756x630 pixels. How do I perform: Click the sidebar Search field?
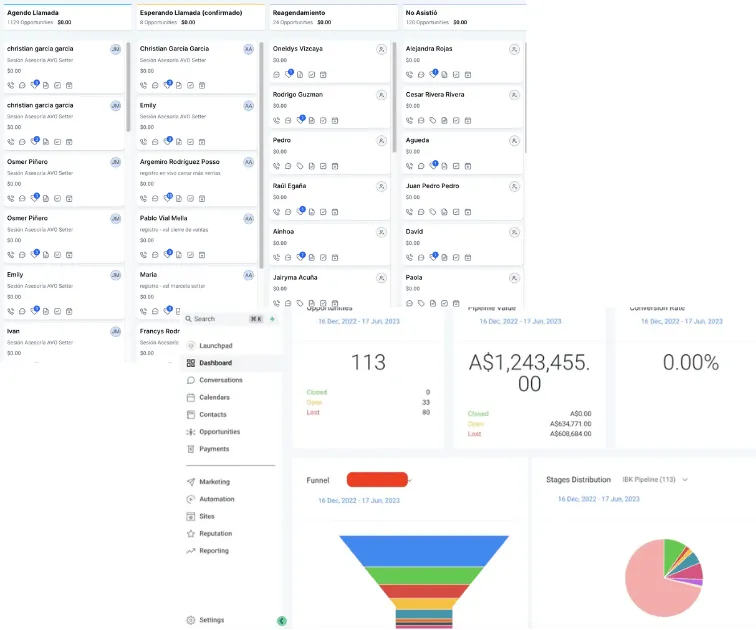click(221, 319)
